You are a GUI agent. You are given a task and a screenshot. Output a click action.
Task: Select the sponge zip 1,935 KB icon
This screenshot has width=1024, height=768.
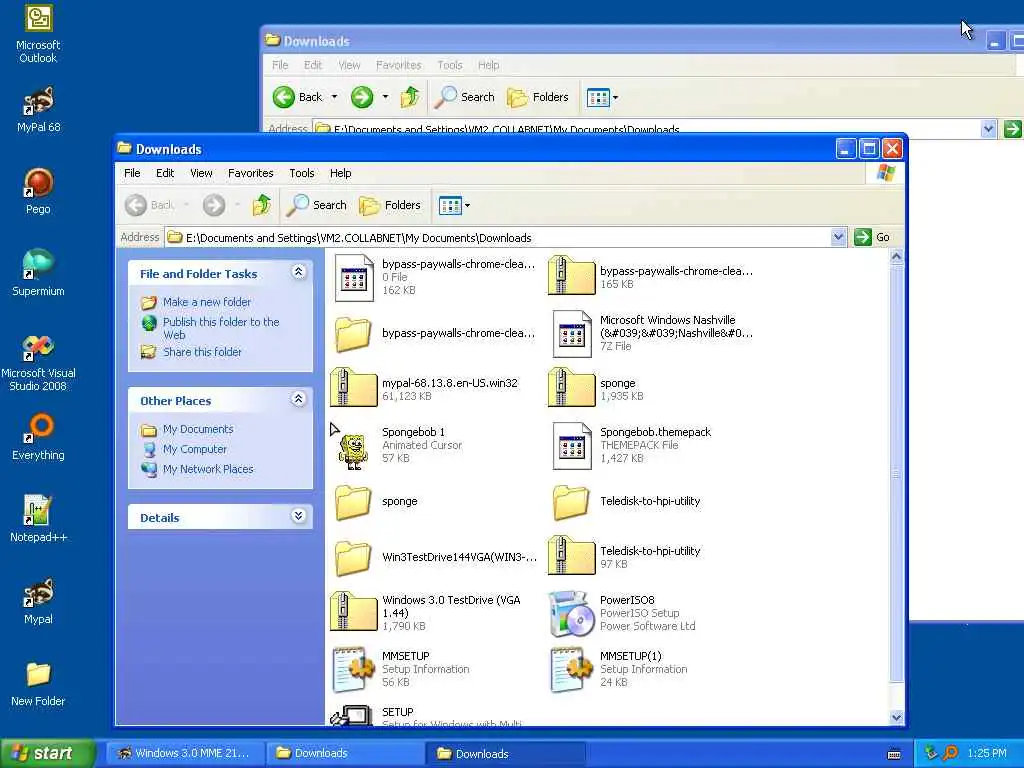click(571, 389)
